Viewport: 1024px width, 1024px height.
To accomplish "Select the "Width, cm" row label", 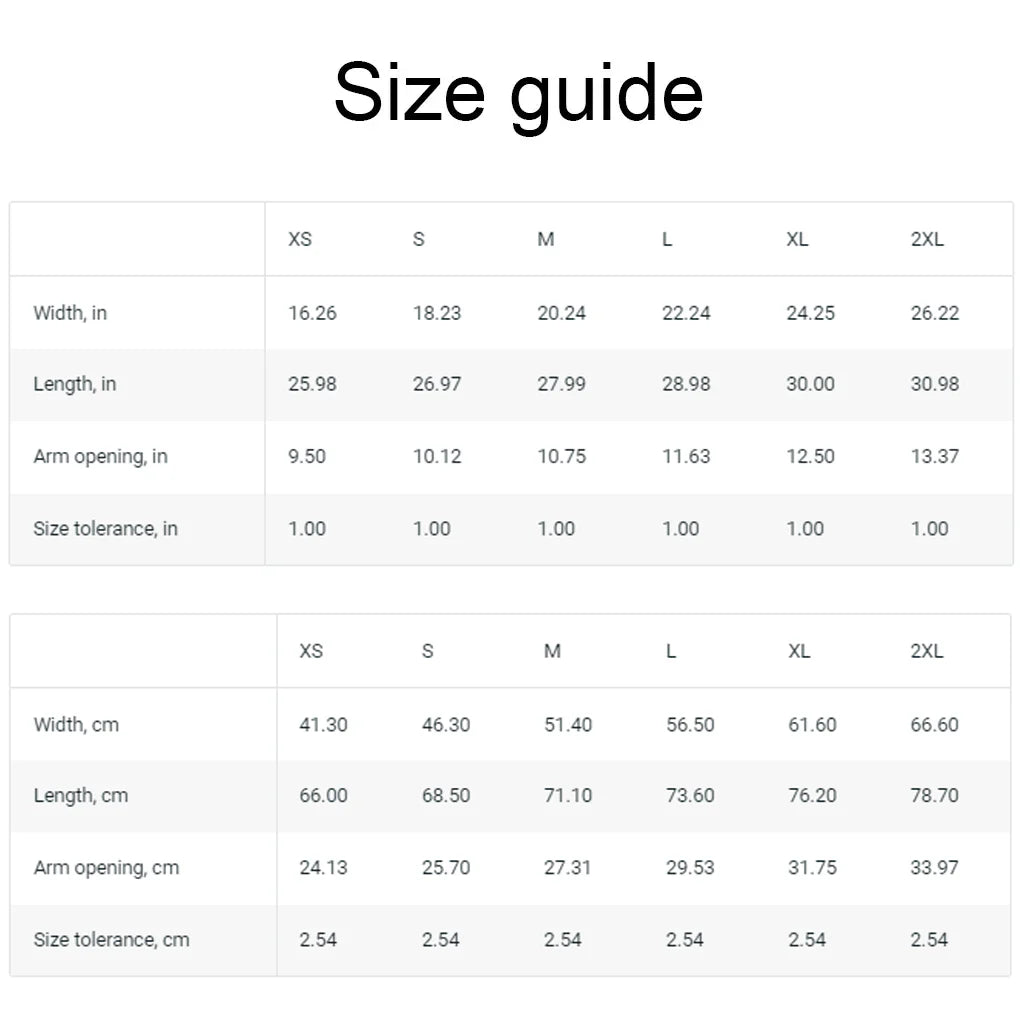I will 76,725.
